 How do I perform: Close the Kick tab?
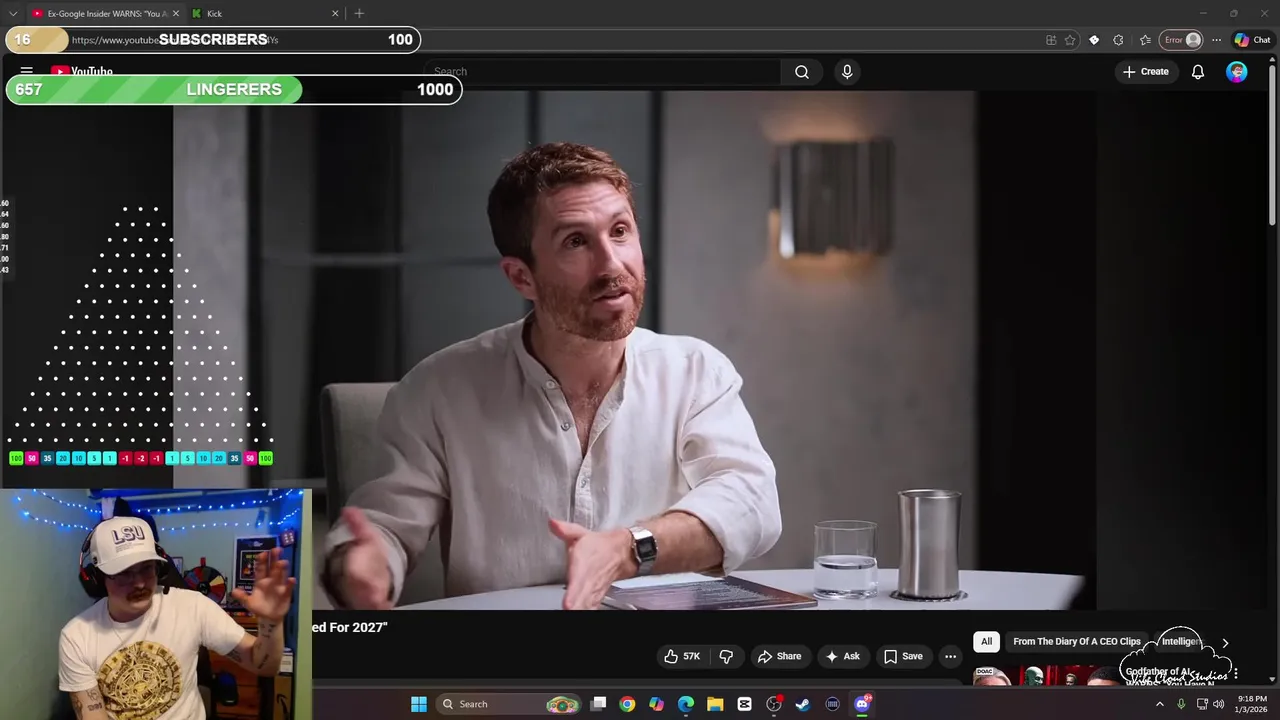pyautogui.click(x=335, y=13)
